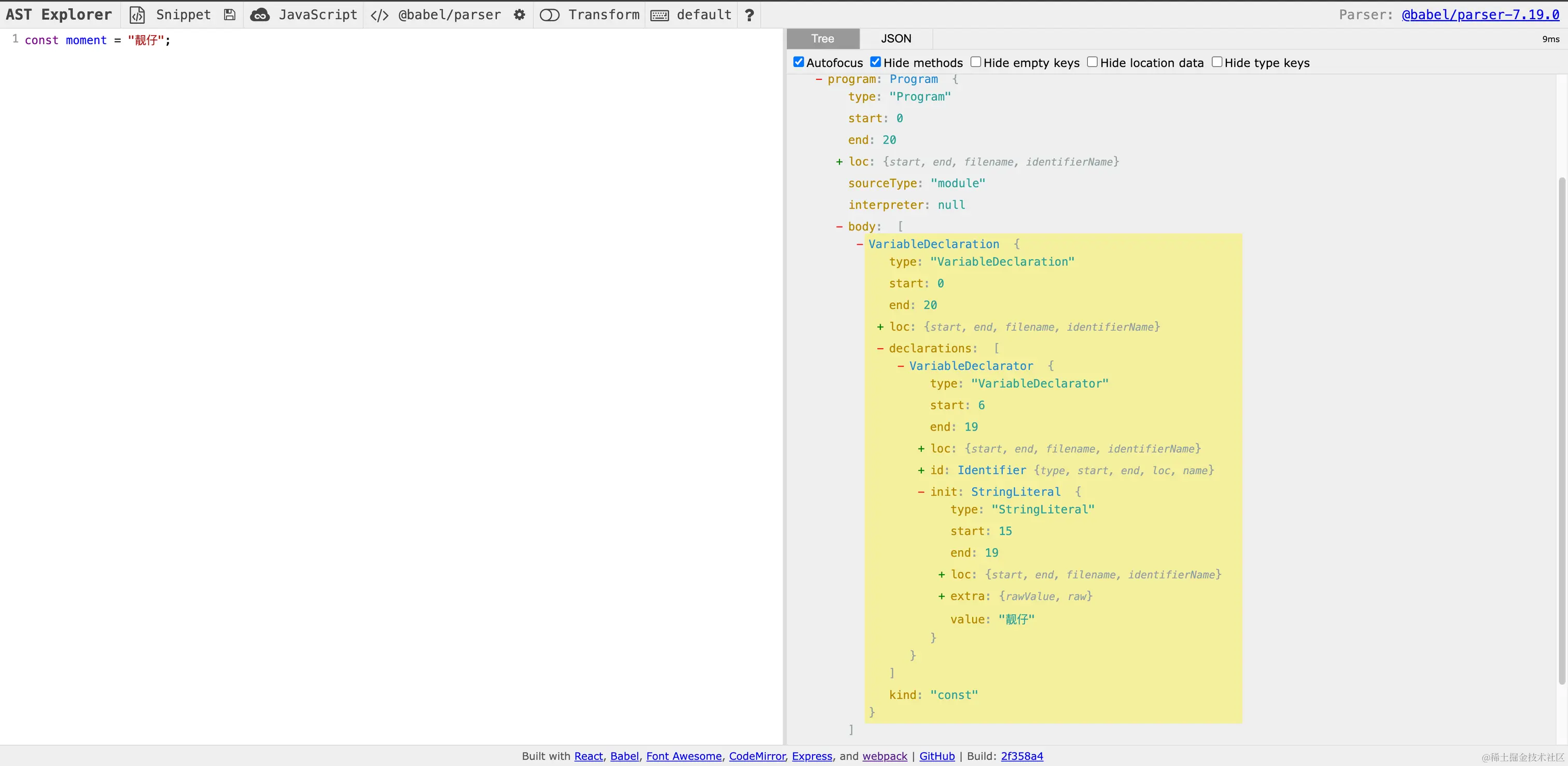Viewport: 1568px width, 766px height.
Task: Uncheck Hide methods checkbox
Action: pyautogui.click(x=875, y=62)
